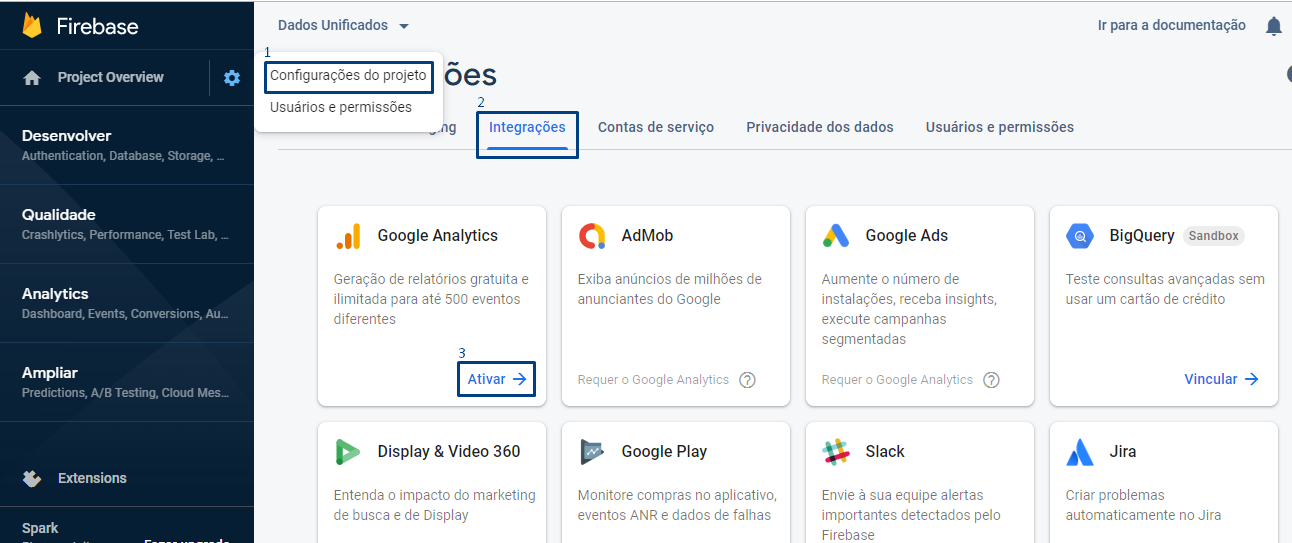Expand the Dados Unificados project dropdown

click(344, 26)
